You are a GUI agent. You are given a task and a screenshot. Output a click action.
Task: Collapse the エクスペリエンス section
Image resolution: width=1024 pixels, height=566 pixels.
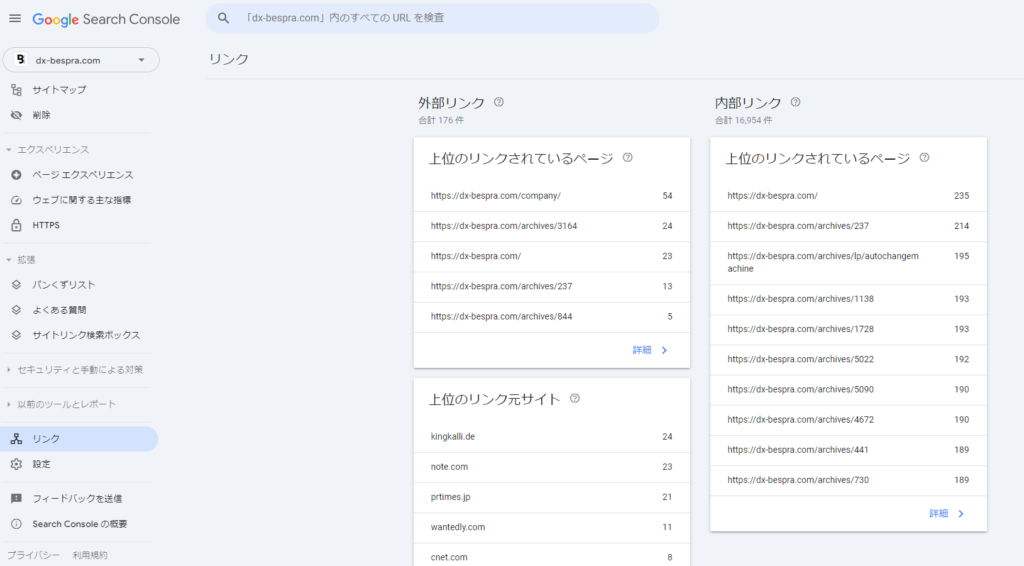(8, 149)
